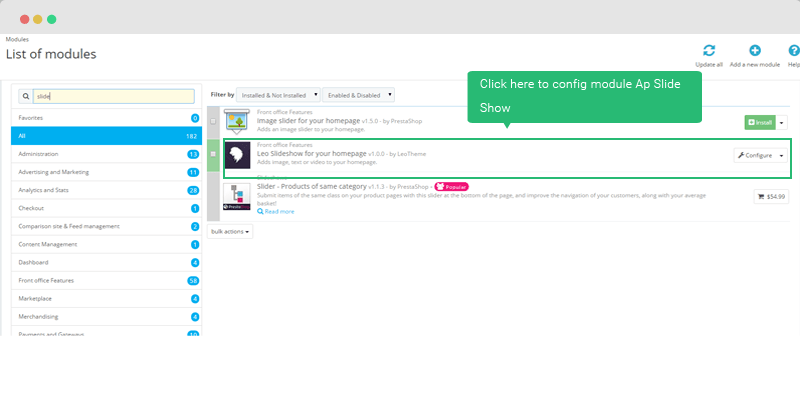This screenshot has width=800, height=420.
Task: Open the Advertising and Marketing category
Action: pyautogui.click(x=107, y=172)
